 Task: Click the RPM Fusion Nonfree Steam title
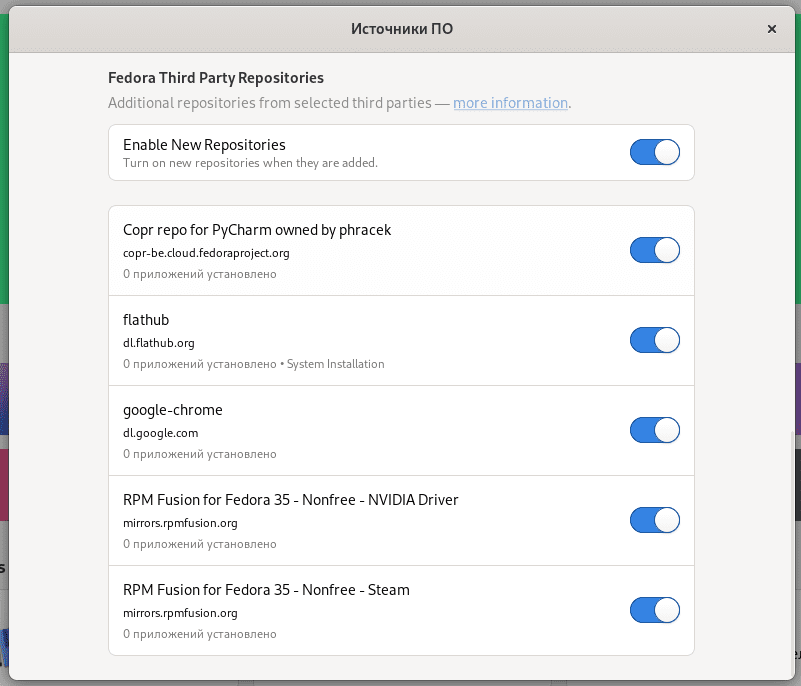pyautogui.click(x=266, y=590)
